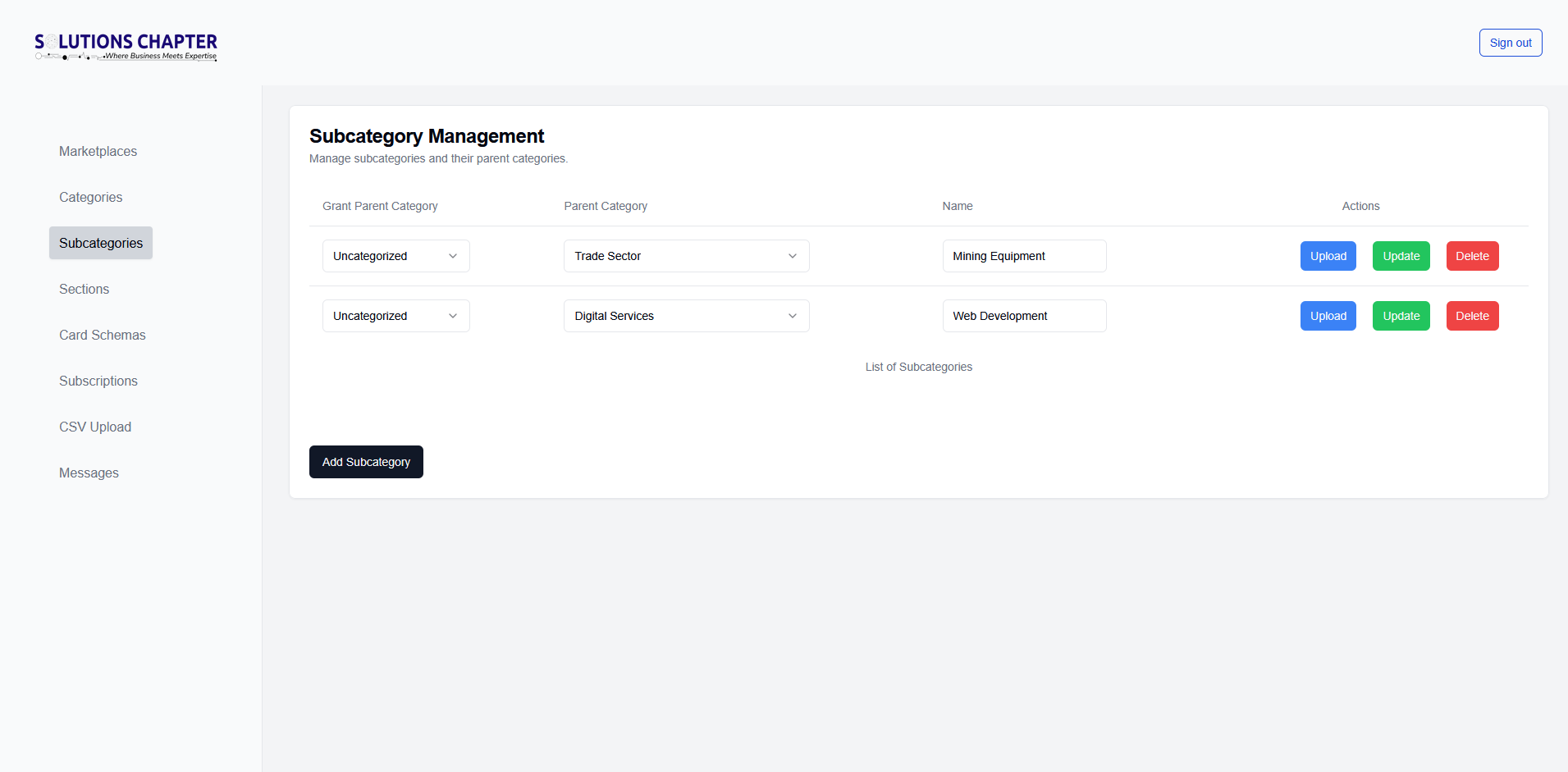Open Messages in the sidebar
Screen dimensions: 1568x772
point(89,473)
